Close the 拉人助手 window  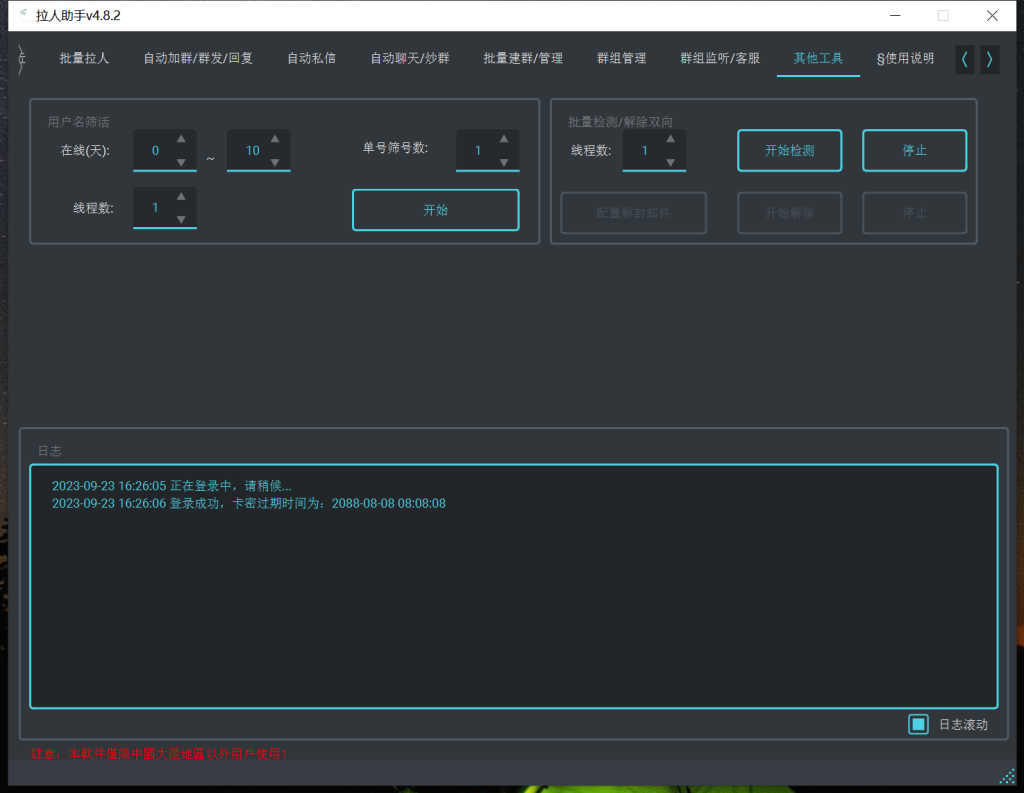[x=992, y=16]
